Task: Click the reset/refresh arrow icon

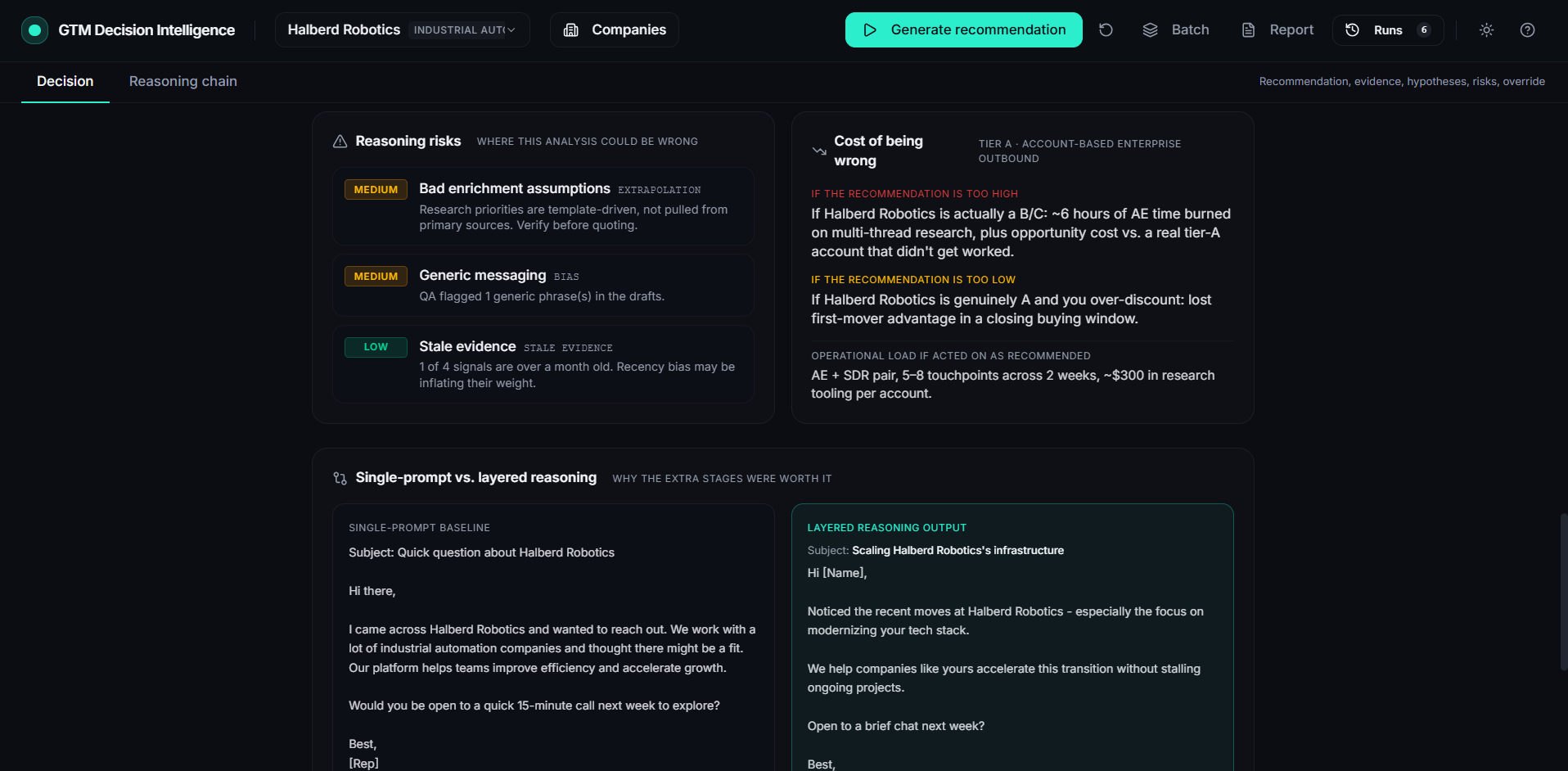Action: pos(1106,30)
